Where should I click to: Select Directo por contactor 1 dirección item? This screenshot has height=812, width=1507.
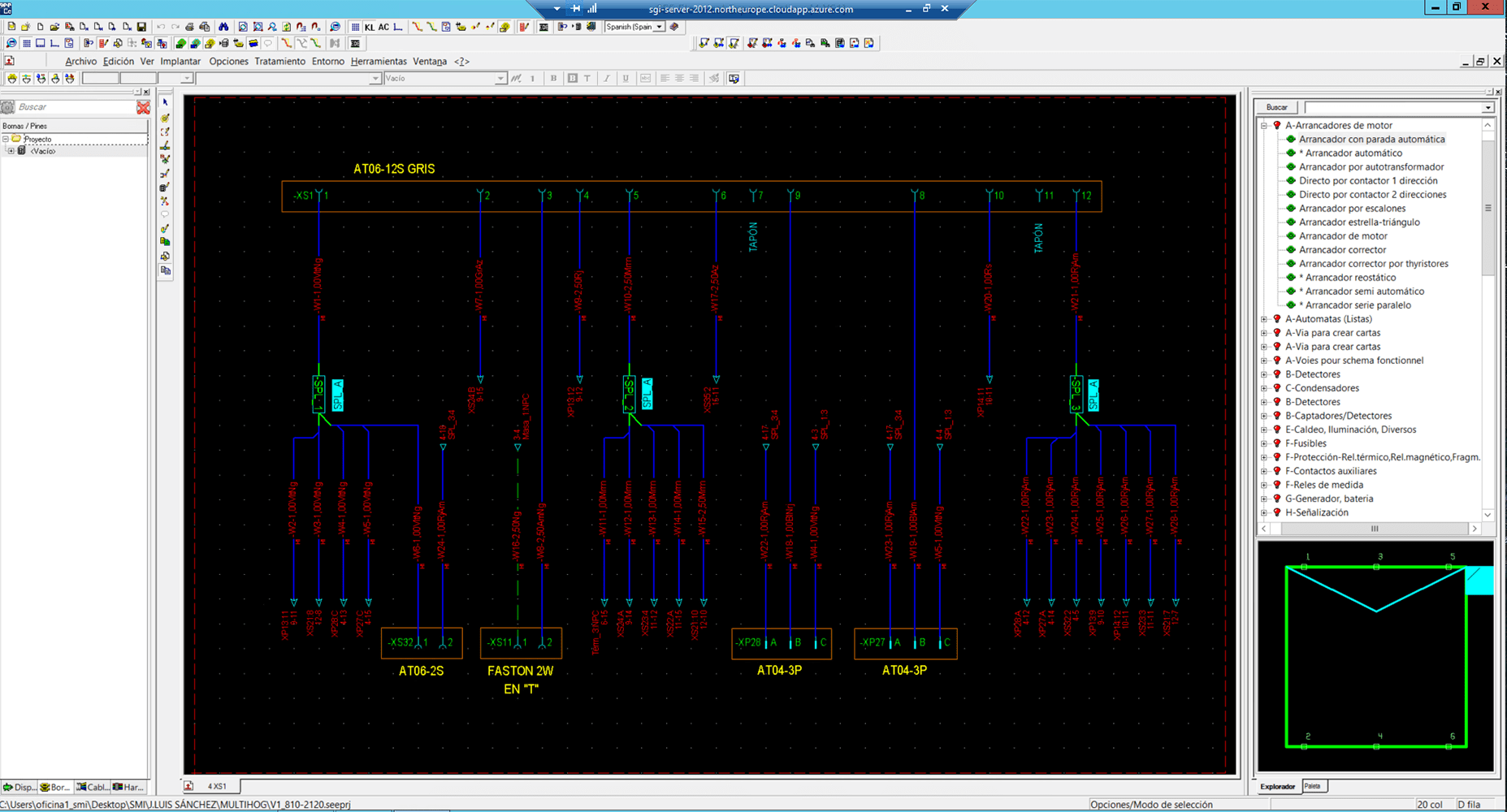pos(1368,180)
